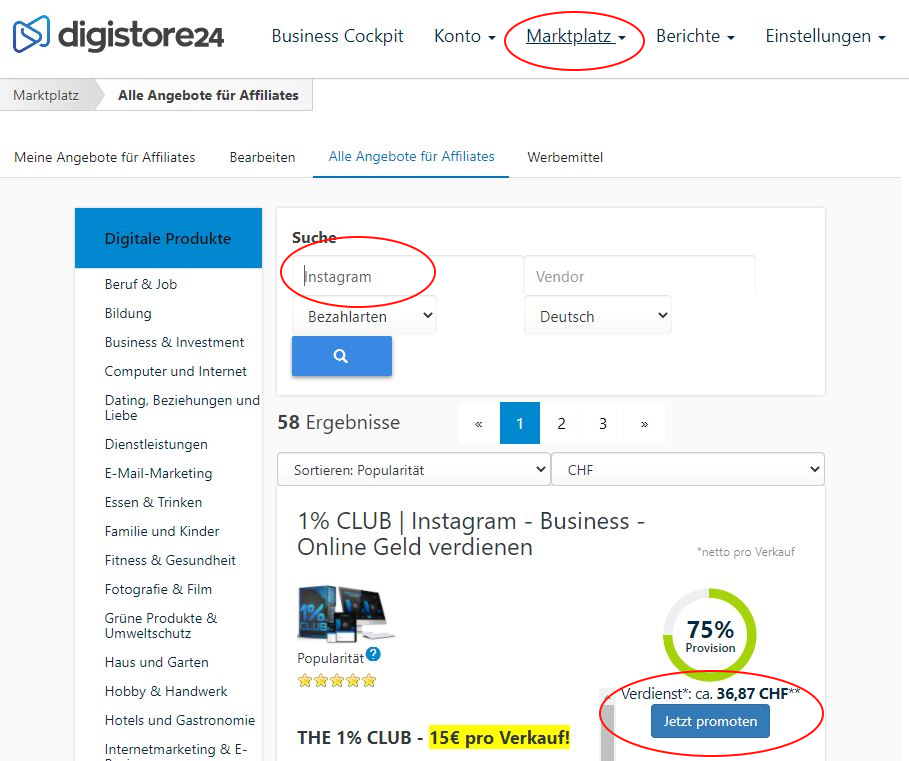909x761 pixels.
Task: Go to results page 3
Action: pos(603,423)
